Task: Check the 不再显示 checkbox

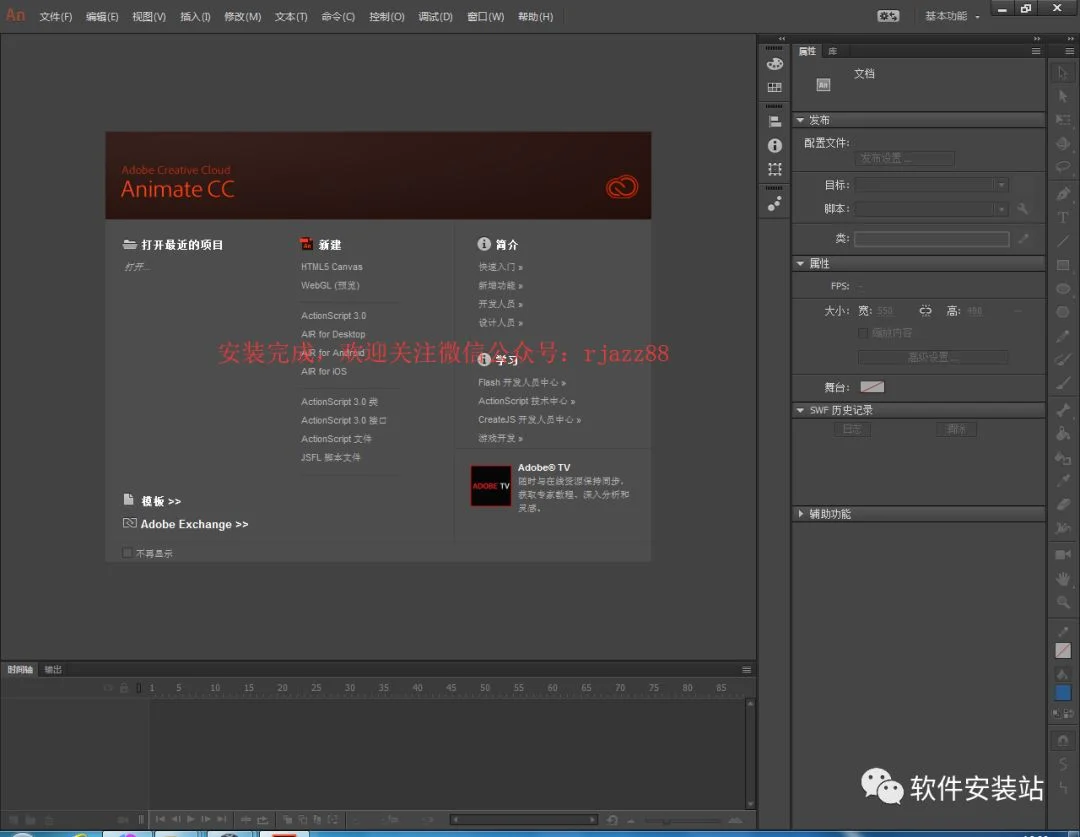Action: (x=127, y=552)
